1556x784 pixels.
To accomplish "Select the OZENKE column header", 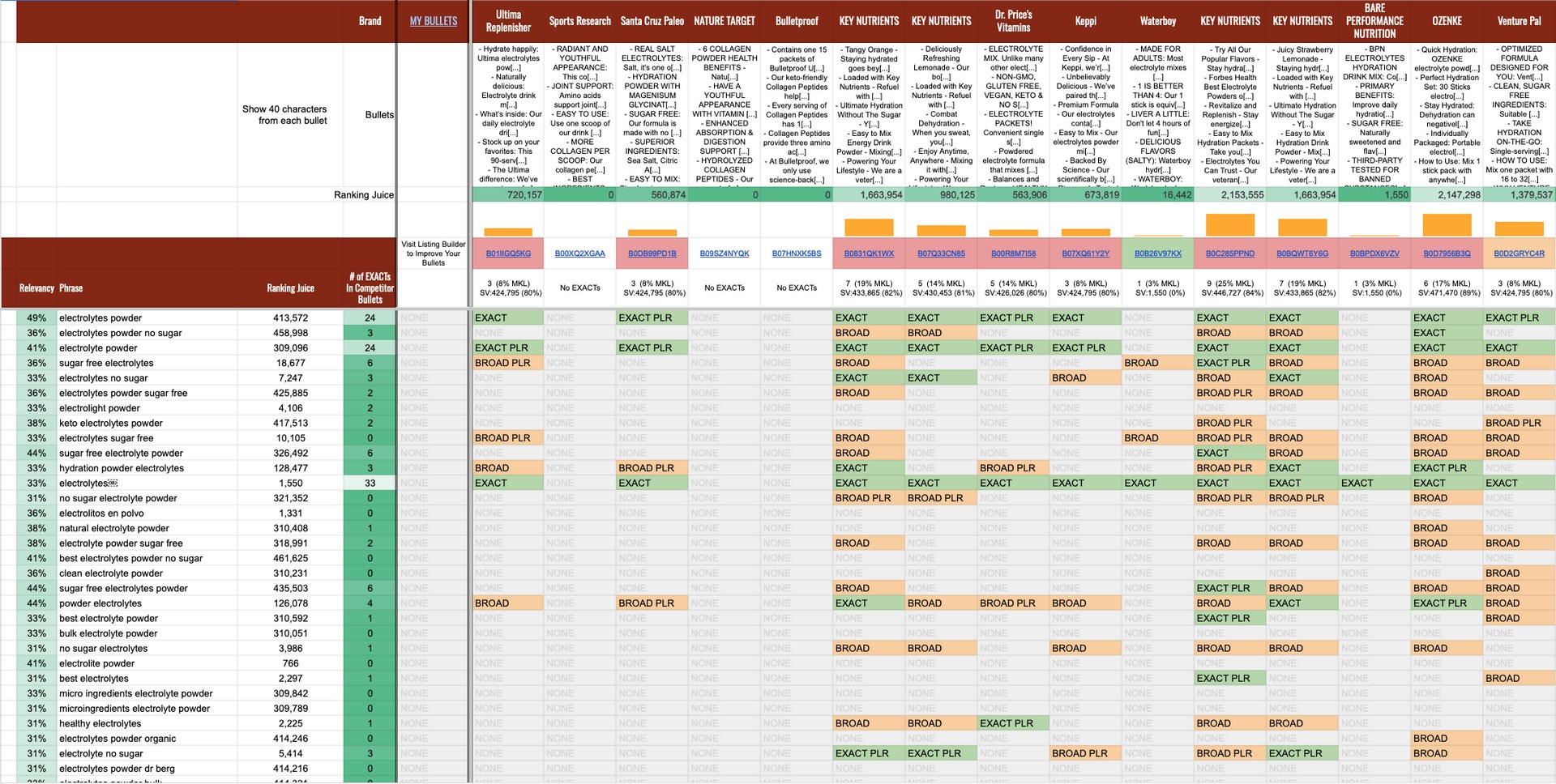I will pos(1447,21).
